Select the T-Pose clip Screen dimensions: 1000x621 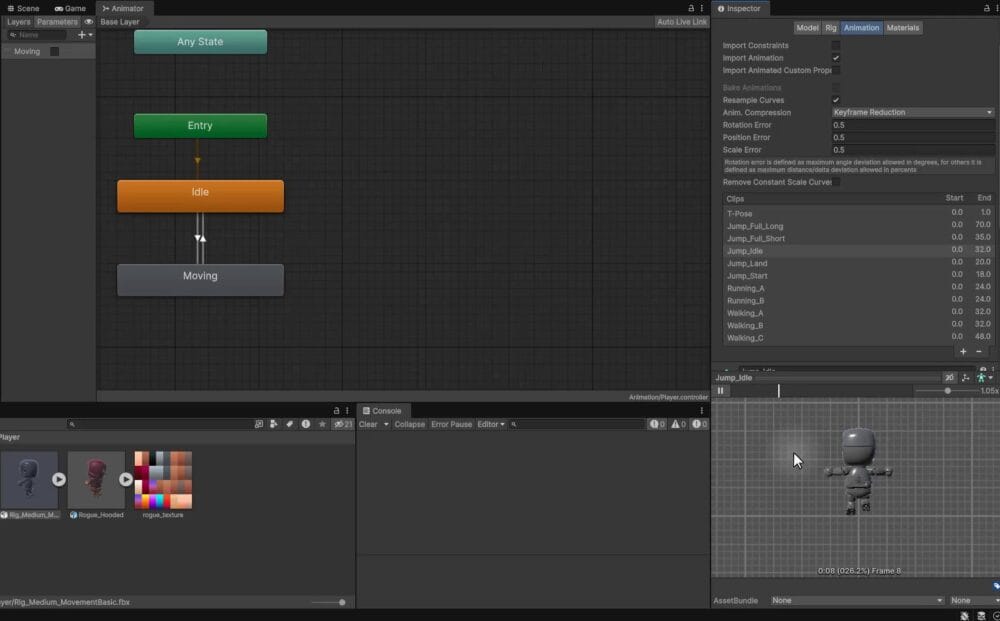pyautogui.click(x=858, y=214)
